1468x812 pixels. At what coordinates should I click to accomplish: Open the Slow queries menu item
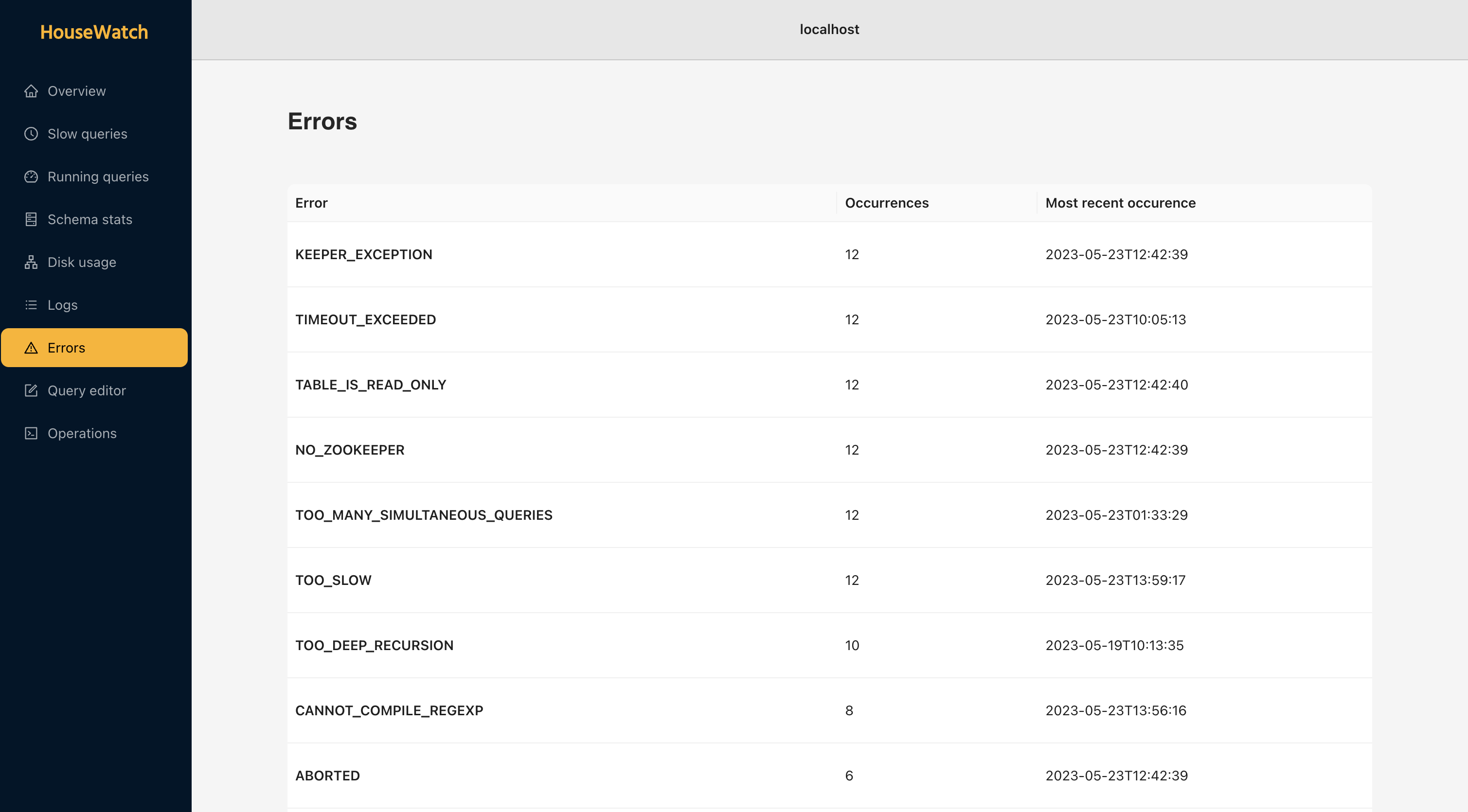coord(87,134)
